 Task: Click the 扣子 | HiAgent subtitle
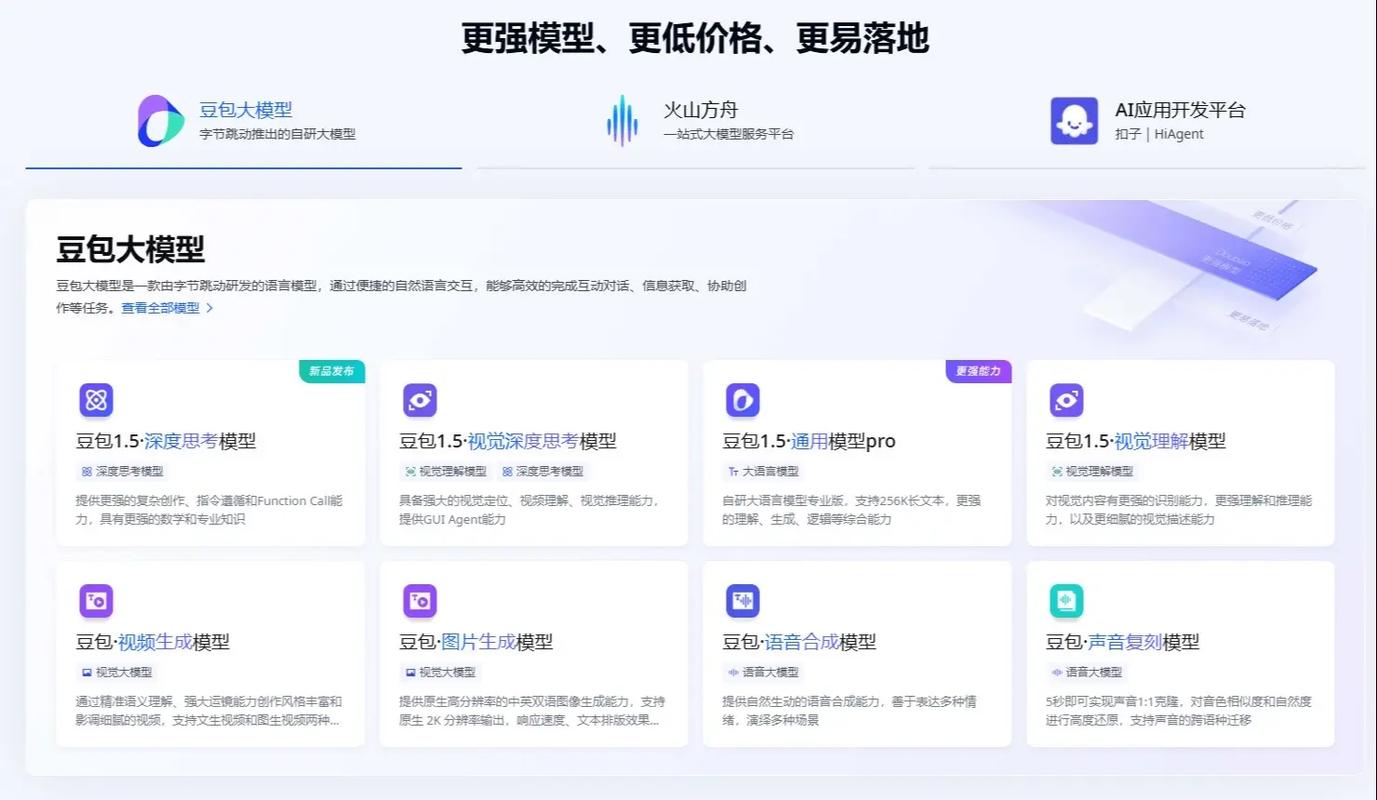click(1159, 134)
